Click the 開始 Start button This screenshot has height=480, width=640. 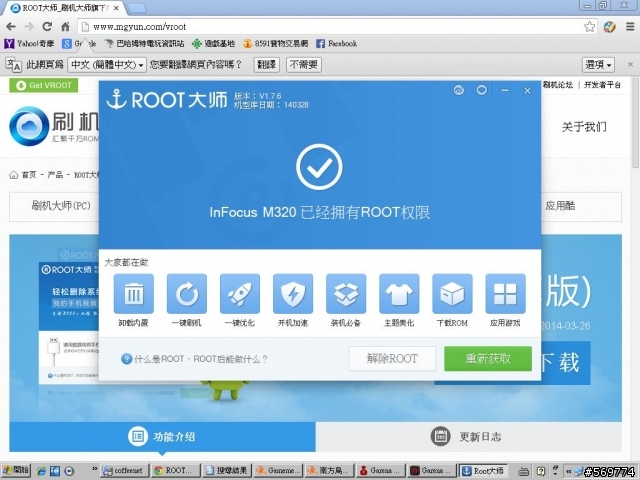pyautogui.click(x=15, y=470)
